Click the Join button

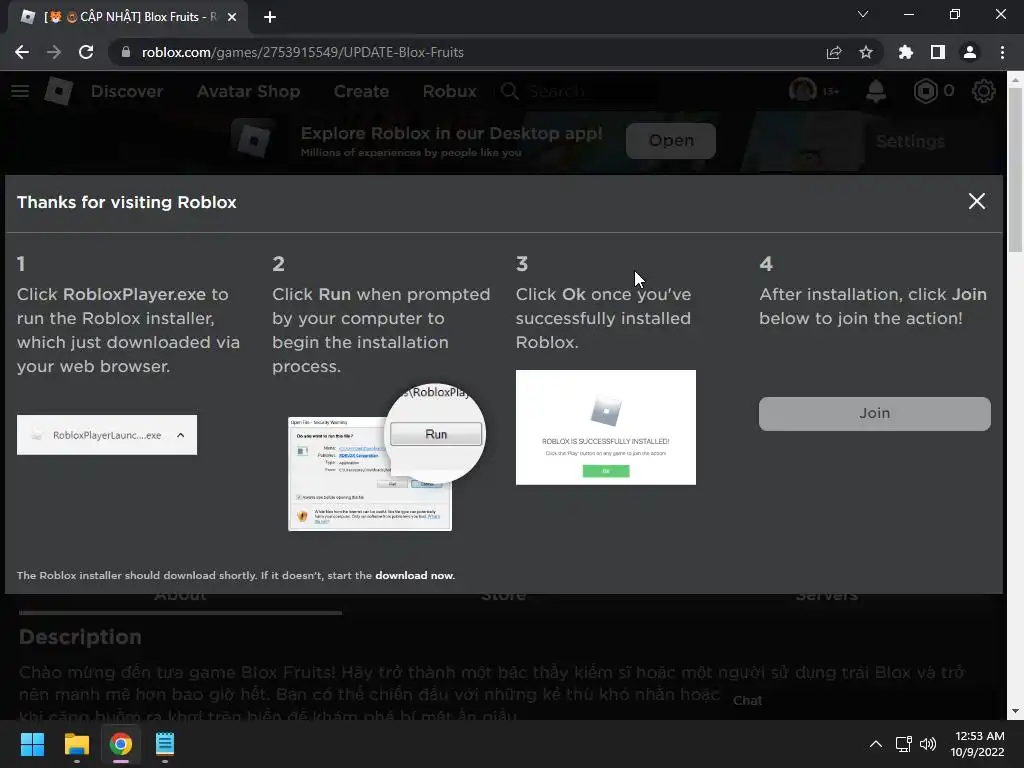tap(874, 413)
